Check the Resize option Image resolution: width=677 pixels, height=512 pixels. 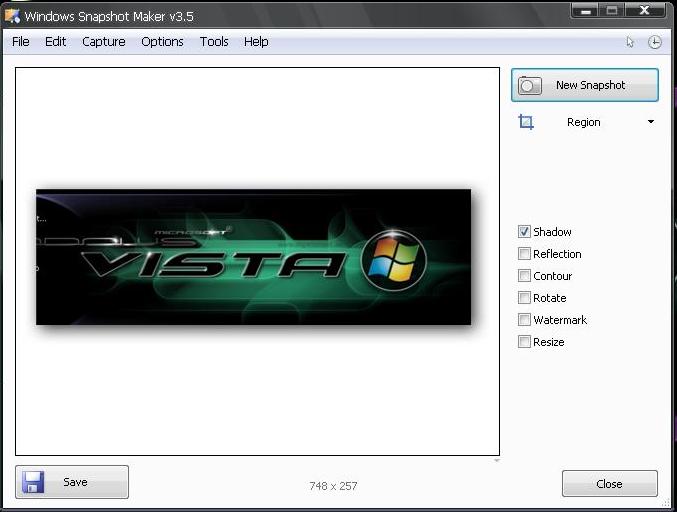[524, 342]
